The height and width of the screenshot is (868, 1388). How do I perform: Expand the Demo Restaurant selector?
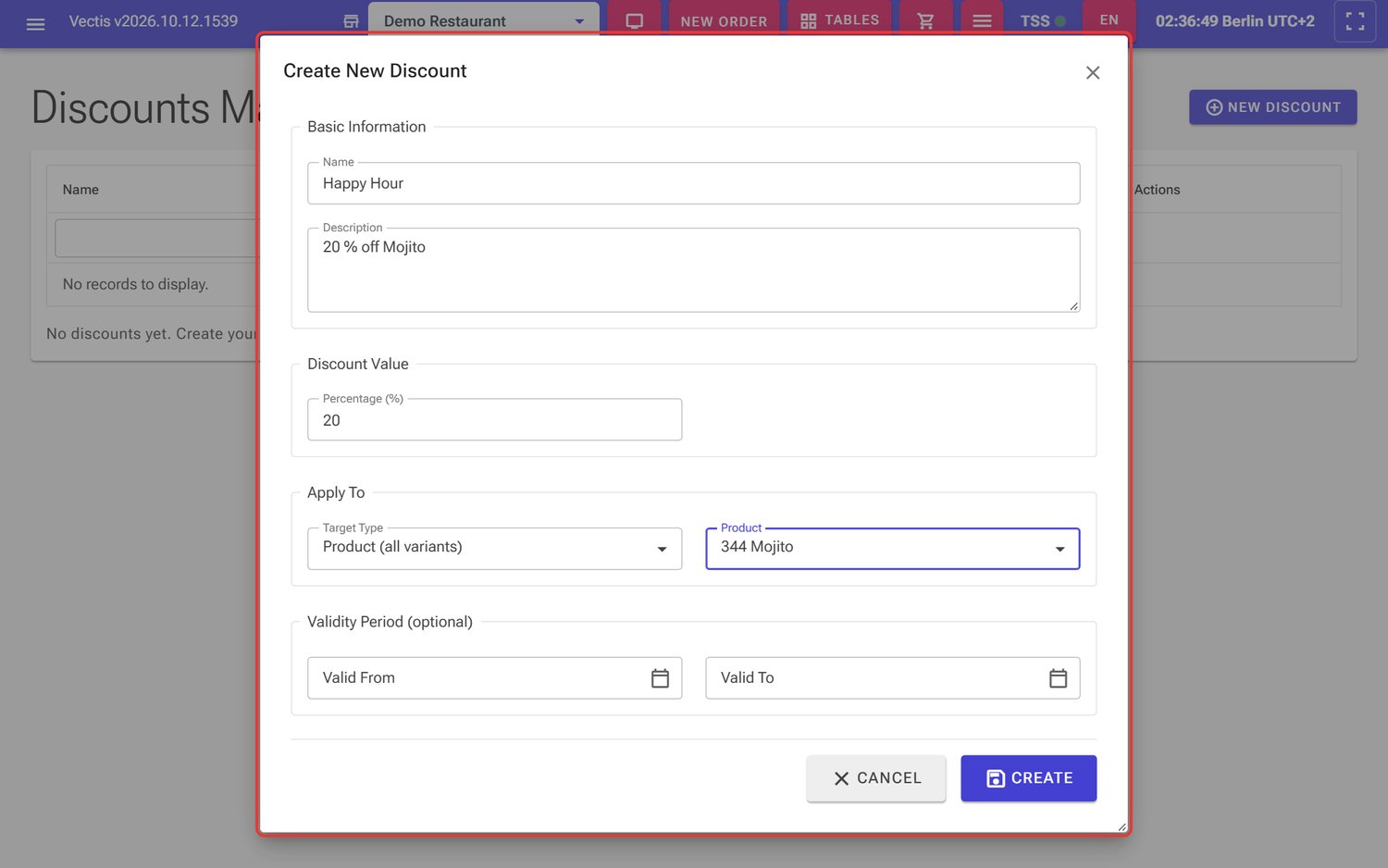coord(483,20)
